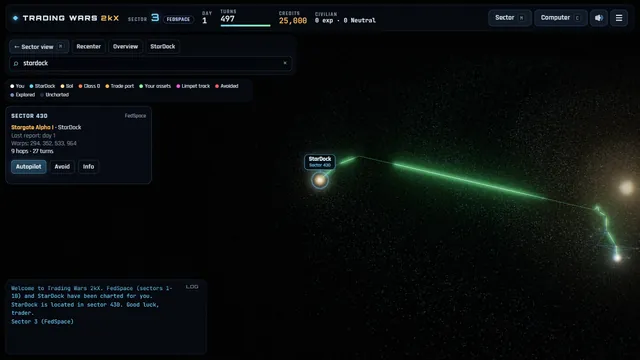This screenshot has height=360, width=640.
Task: Click the current sector number 3
Action: (155, 18)
